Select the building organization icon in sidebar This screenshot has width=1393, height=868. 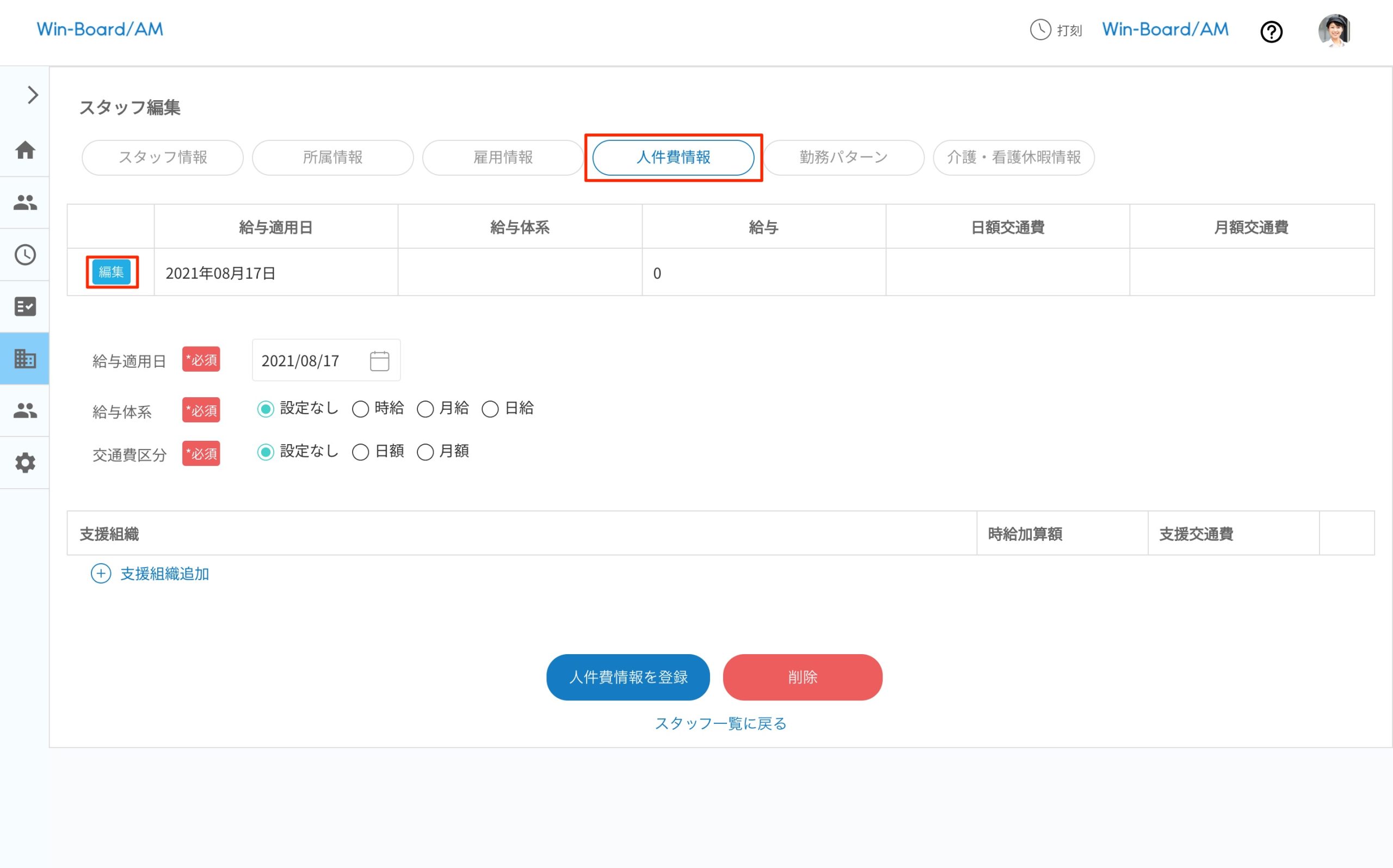click(x=24, y=359)
